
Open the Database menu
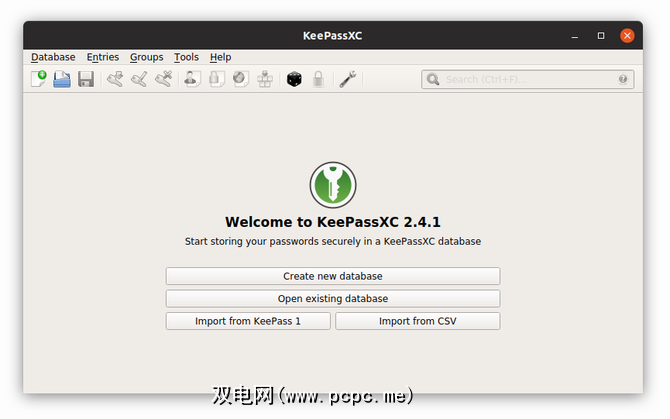(x=53, y=57)
